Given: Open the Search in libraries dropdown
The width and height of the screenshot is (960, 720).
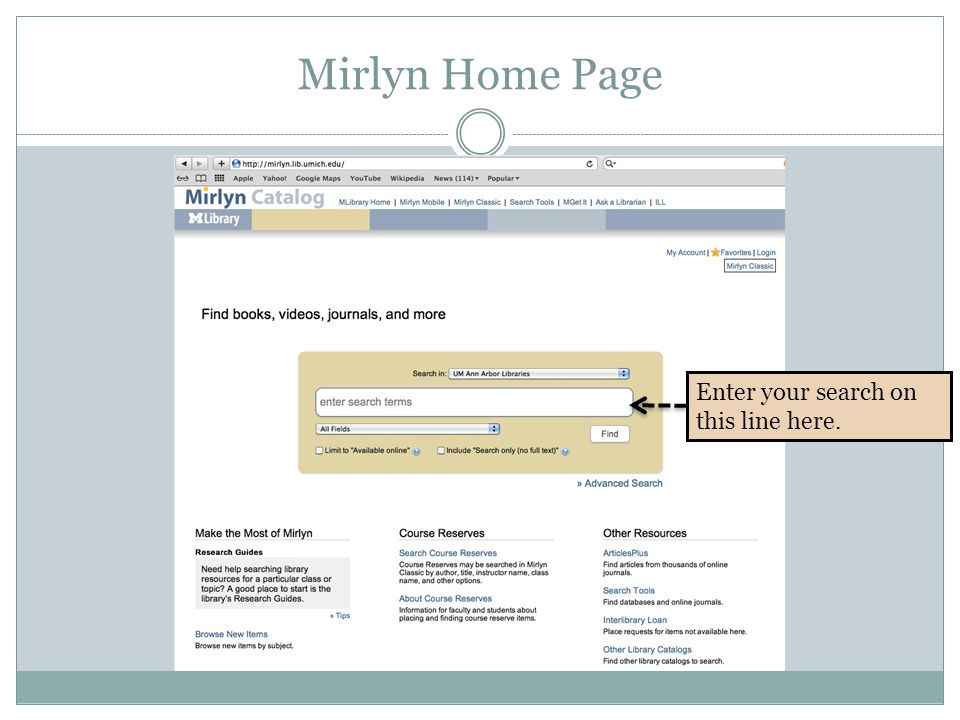Looking at the screenshot, I should coord(539,373).
